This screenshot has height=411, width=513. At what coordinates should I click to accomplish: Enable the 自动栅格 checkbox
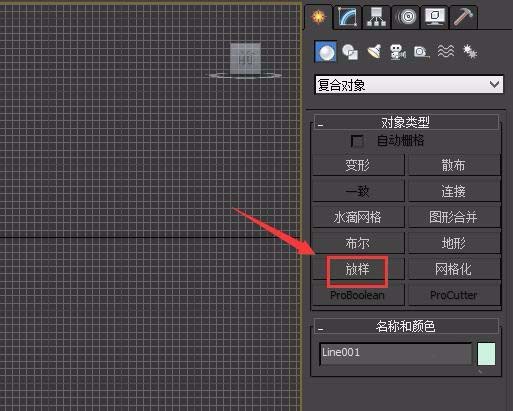click(x=357, y=141)
